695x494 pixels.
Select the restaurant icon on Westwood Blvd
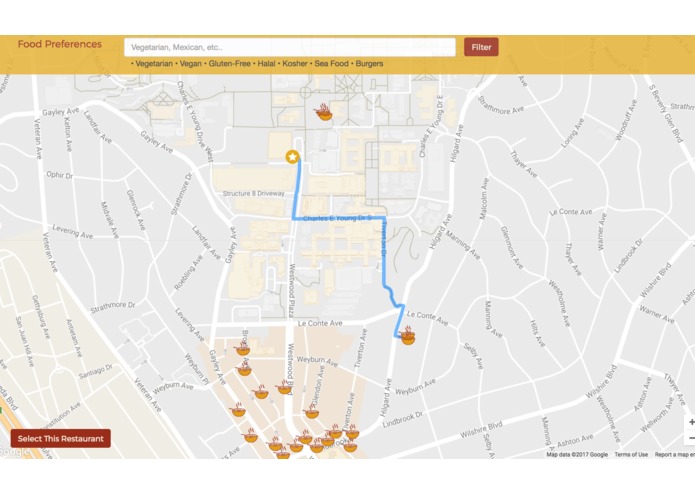coord(284,387)
